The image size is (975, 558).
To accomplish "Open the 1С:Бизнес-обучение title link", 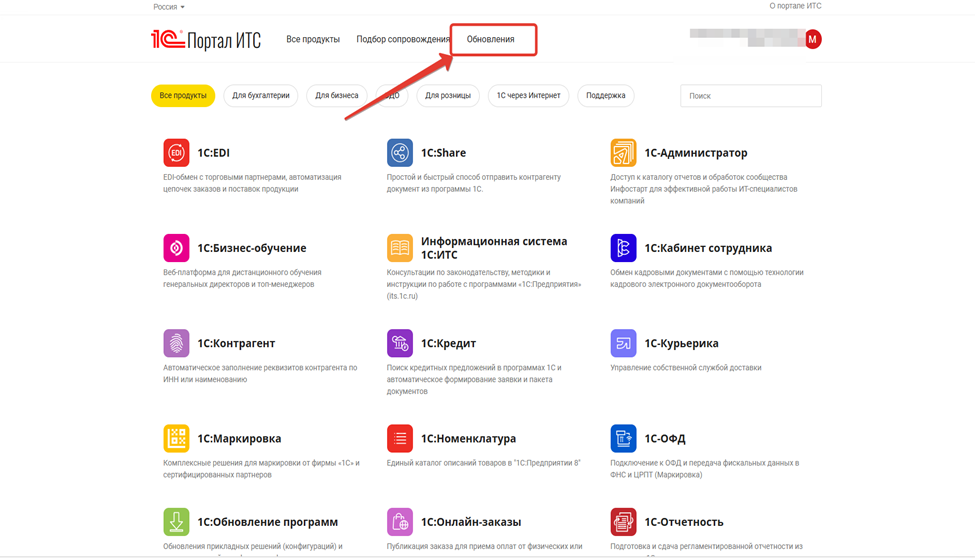I will pyautogui.click(x=252, y=248).
